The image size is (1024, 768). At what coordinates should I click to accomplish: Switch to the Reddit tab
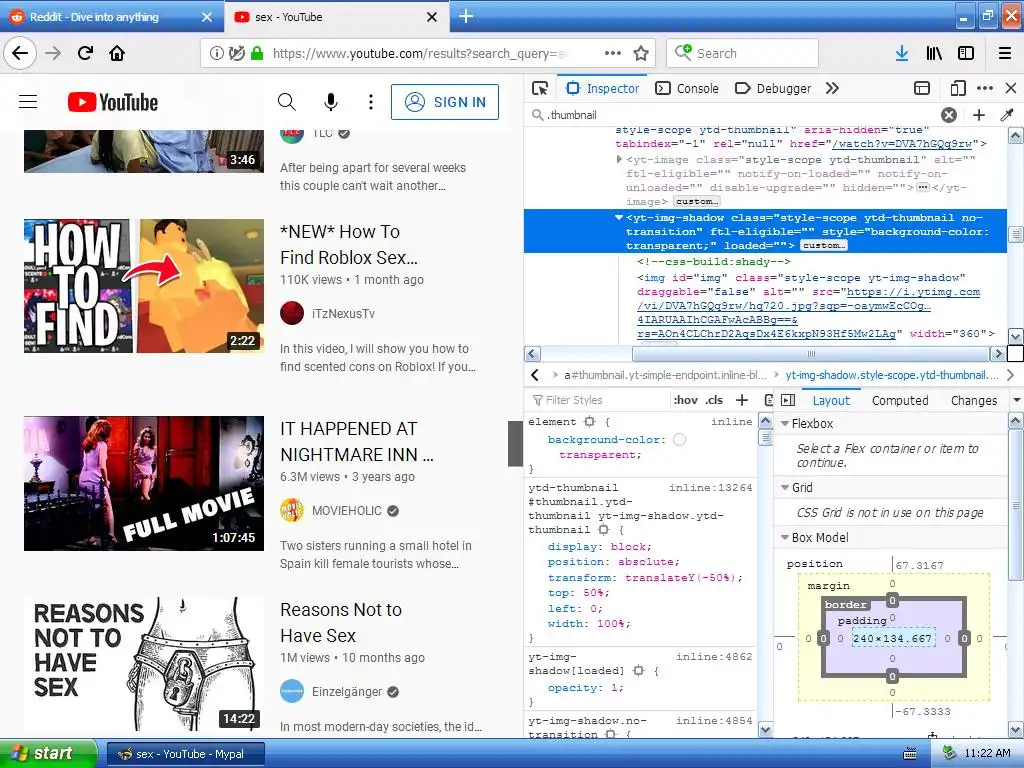click(111, 17)
